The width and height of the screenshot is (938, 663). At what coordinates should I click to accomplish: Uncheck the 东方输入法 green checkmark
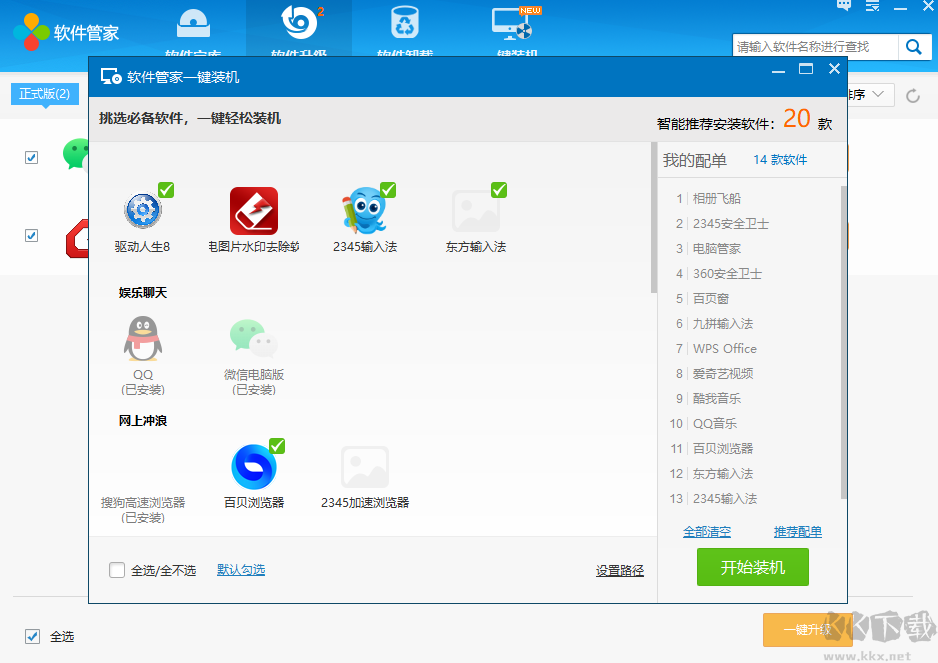click(x=499, y=190)
